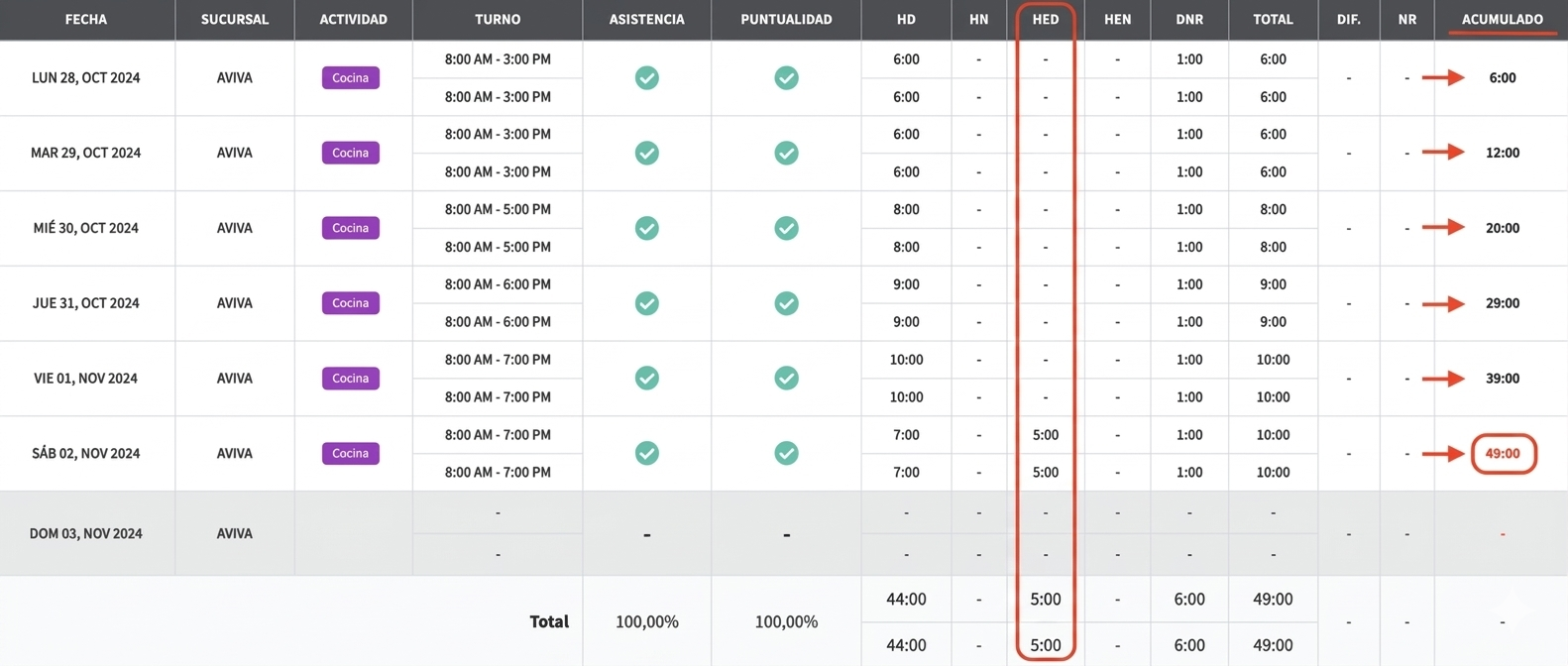Click the attendance checkmark for MIÉ 30, OCT 2024

(x=646, y=228)
